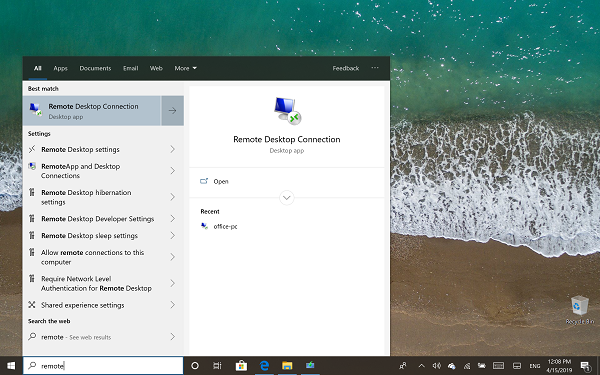Launch Microsoft Store from the taskbar

pos(241,366)
